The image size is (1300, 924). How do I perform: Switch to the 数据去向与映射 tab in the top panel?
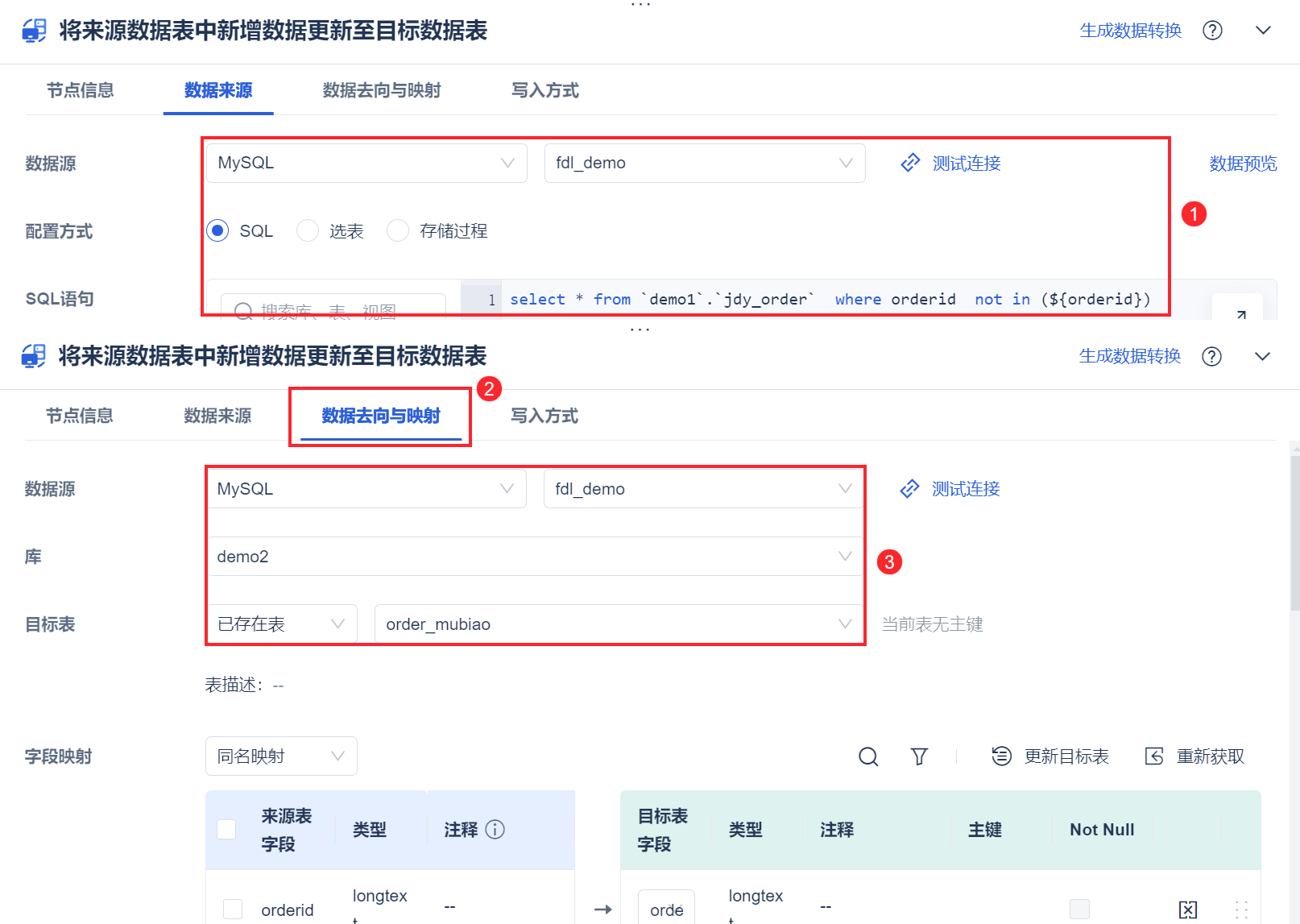click(382, 90)
